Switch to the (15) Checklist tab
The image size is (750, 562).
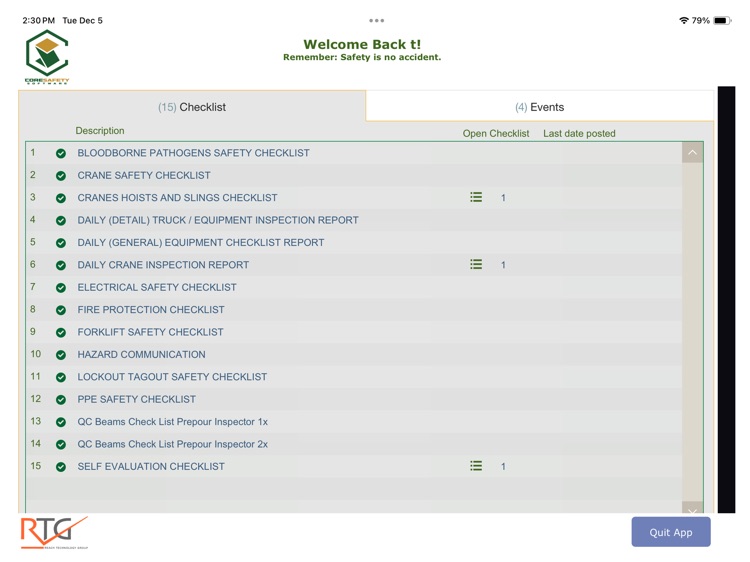coord(192,107)
